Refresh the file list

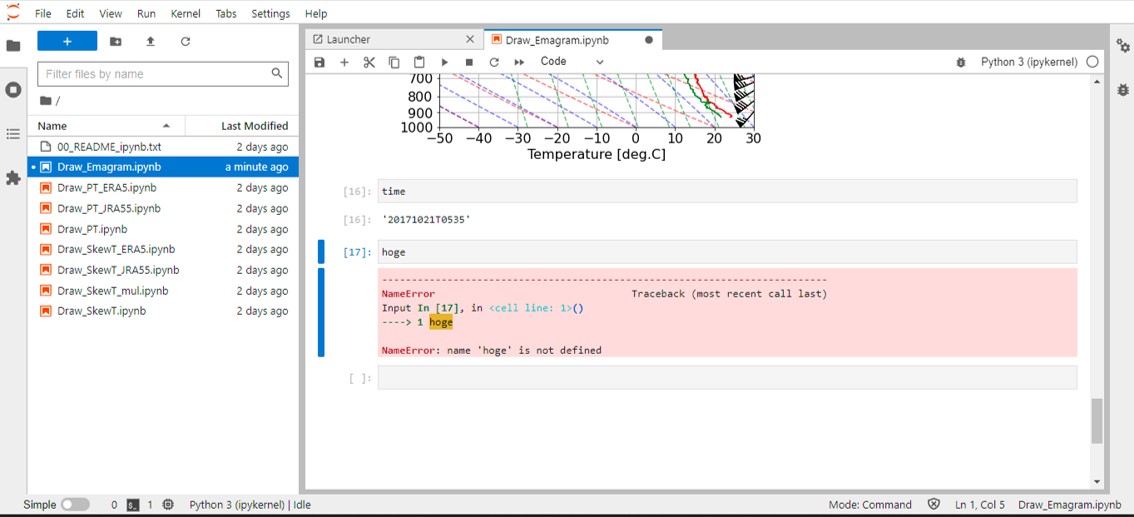point(185,42)
